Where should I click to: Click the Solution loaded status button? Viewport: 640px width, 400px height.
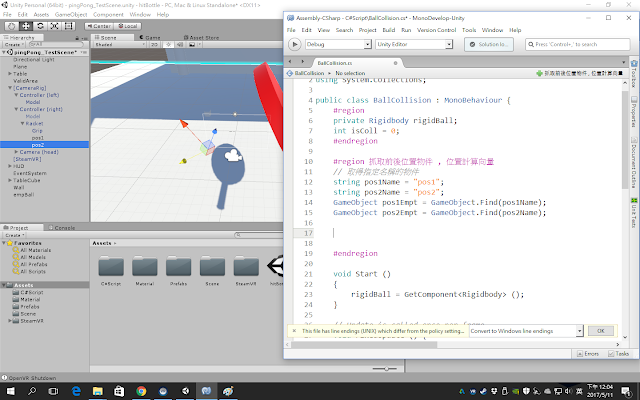click(489, 44)
